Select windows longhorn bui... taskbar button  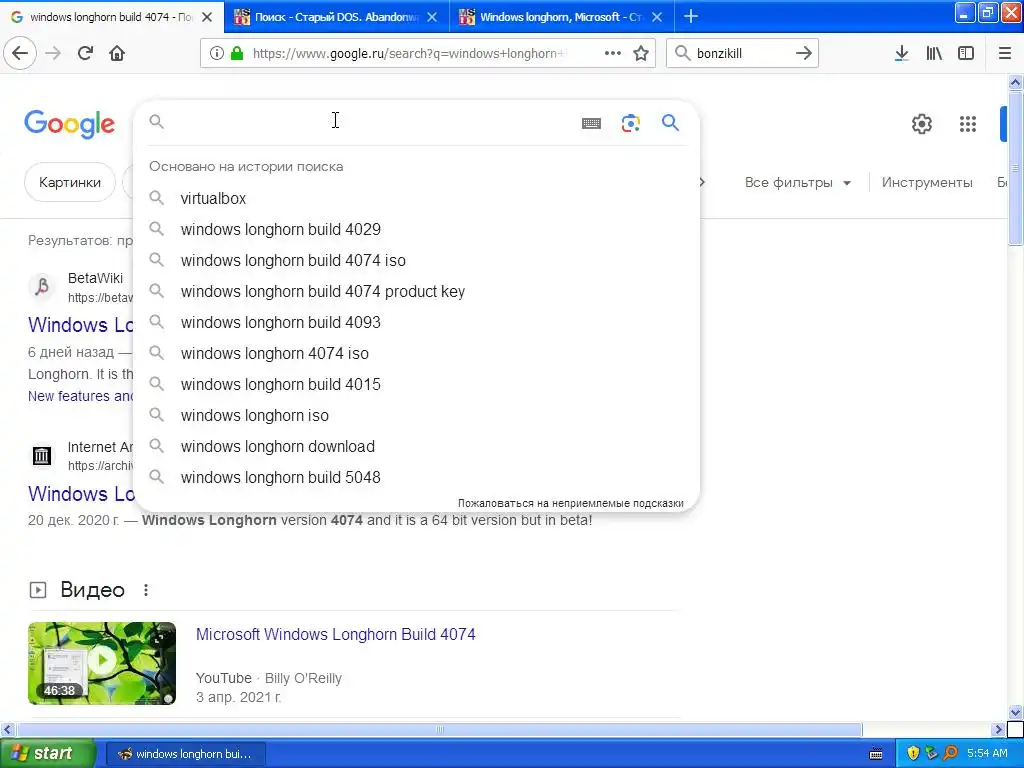(x=185, y=754)
